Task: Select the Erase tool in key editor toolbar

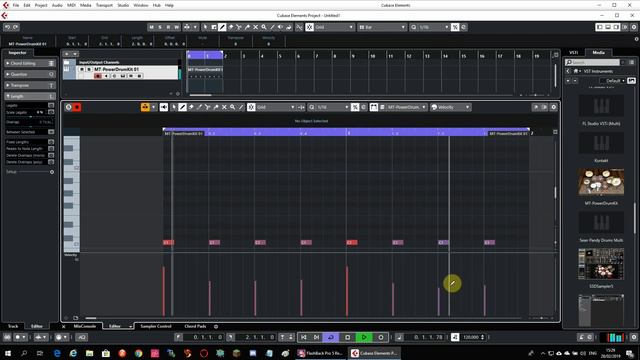Action: point(191,107)
